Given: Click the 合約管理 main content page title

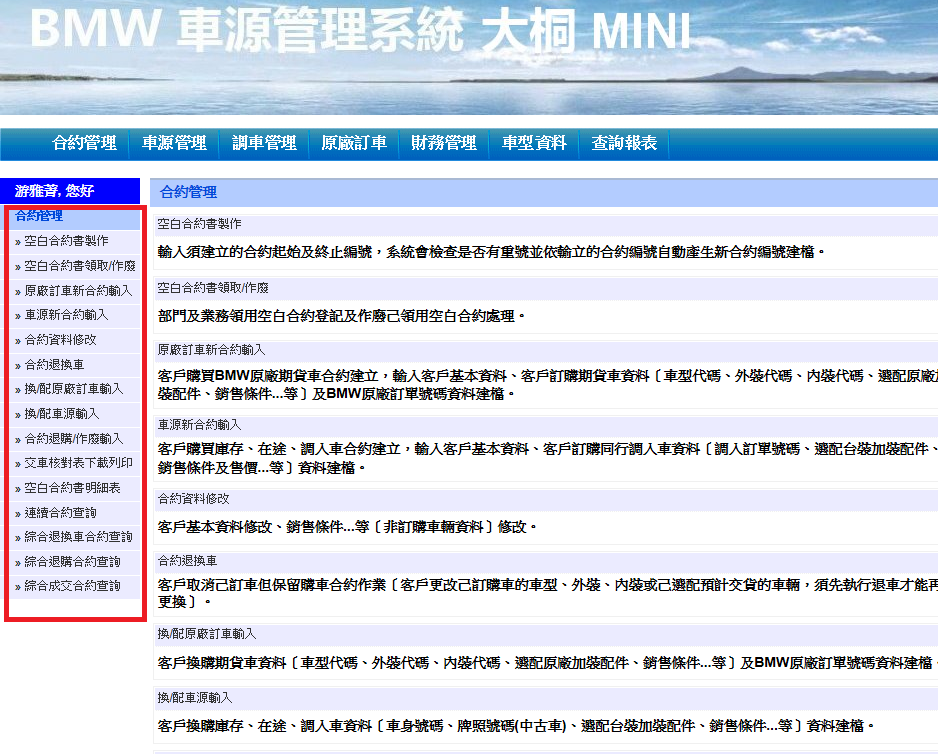Looking at the screenshot, I should (188, 192).
